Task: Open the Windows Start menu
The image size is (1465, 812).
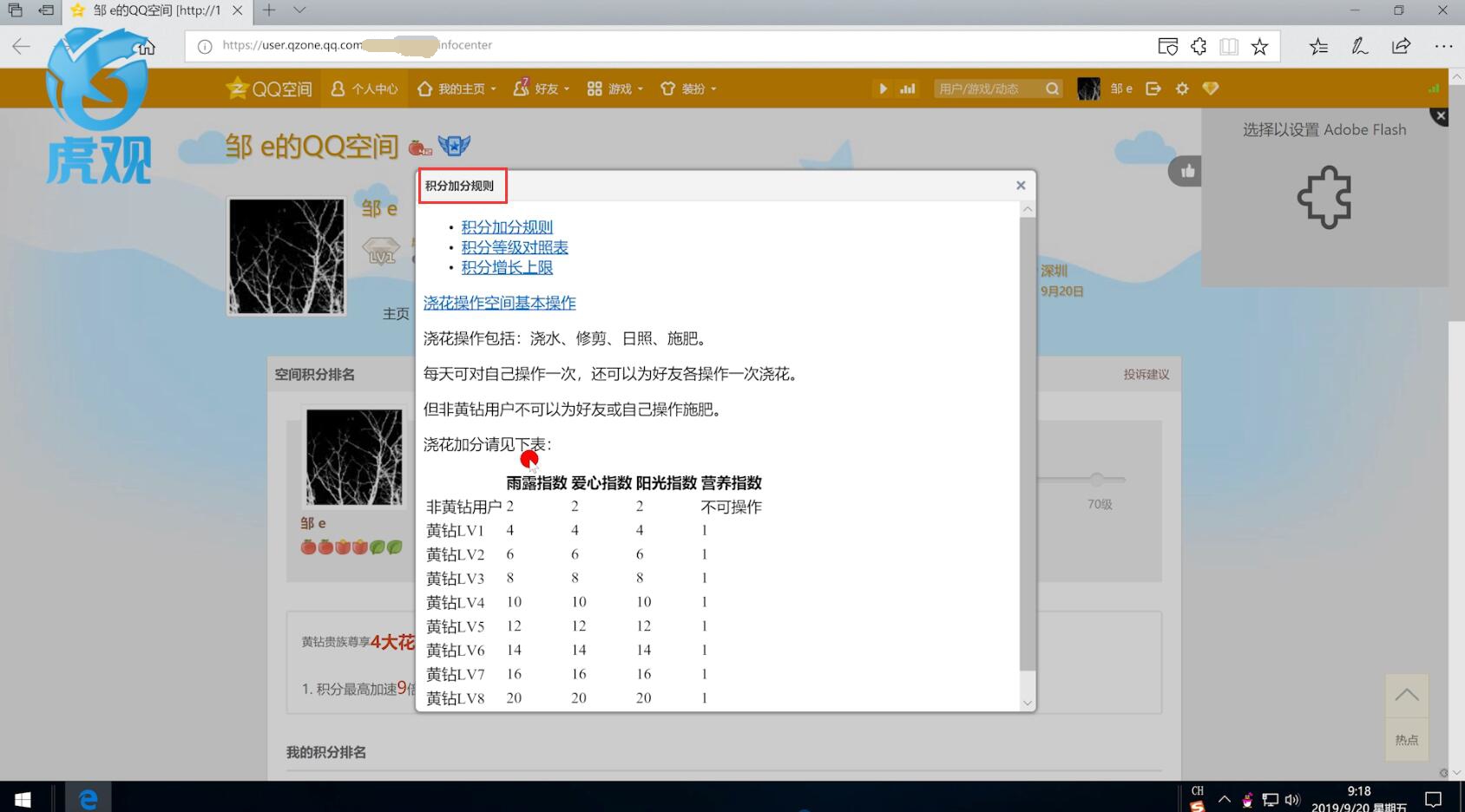Action: tap(23, 798)
